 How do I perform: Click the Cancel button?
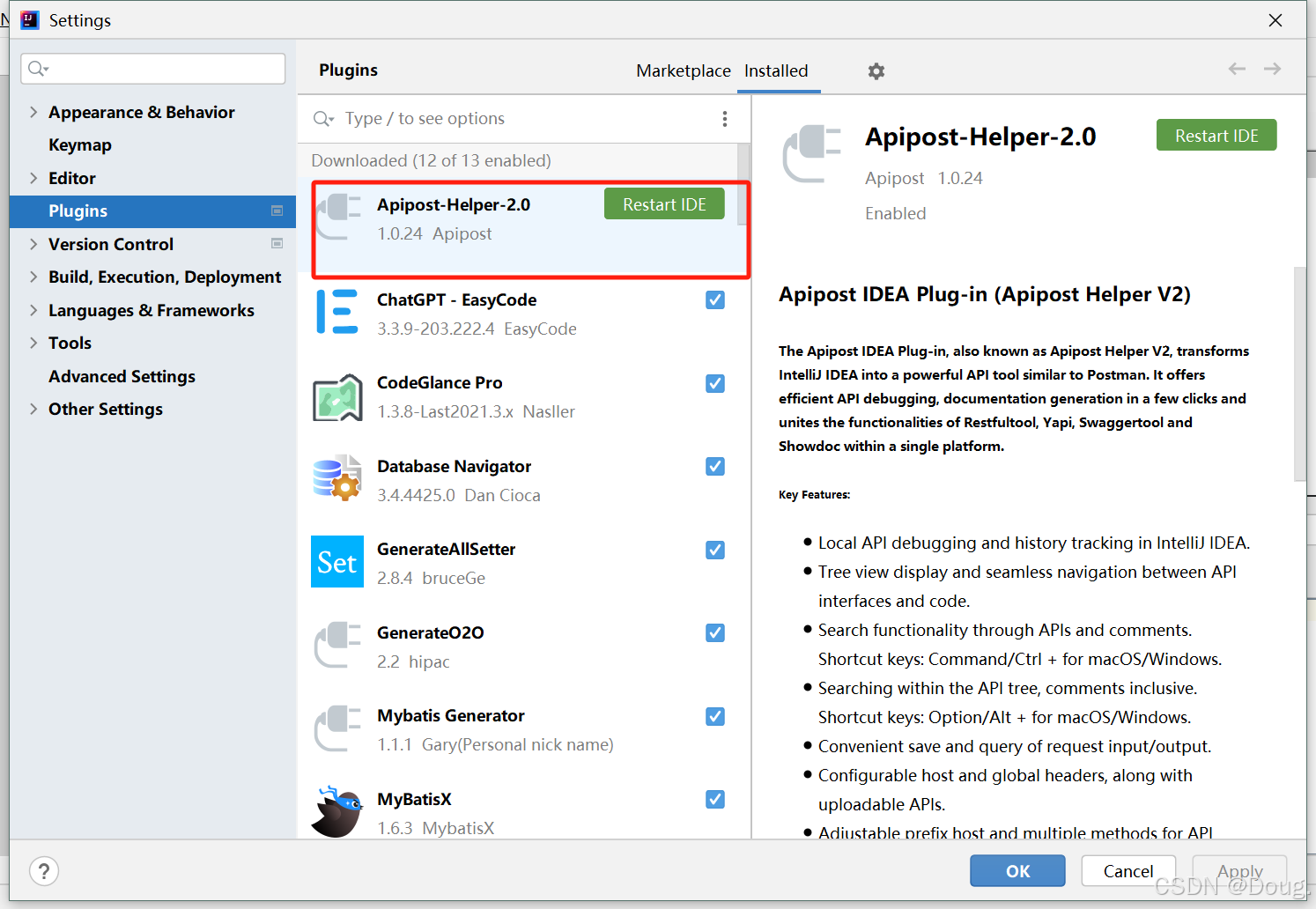[1128, 871]
